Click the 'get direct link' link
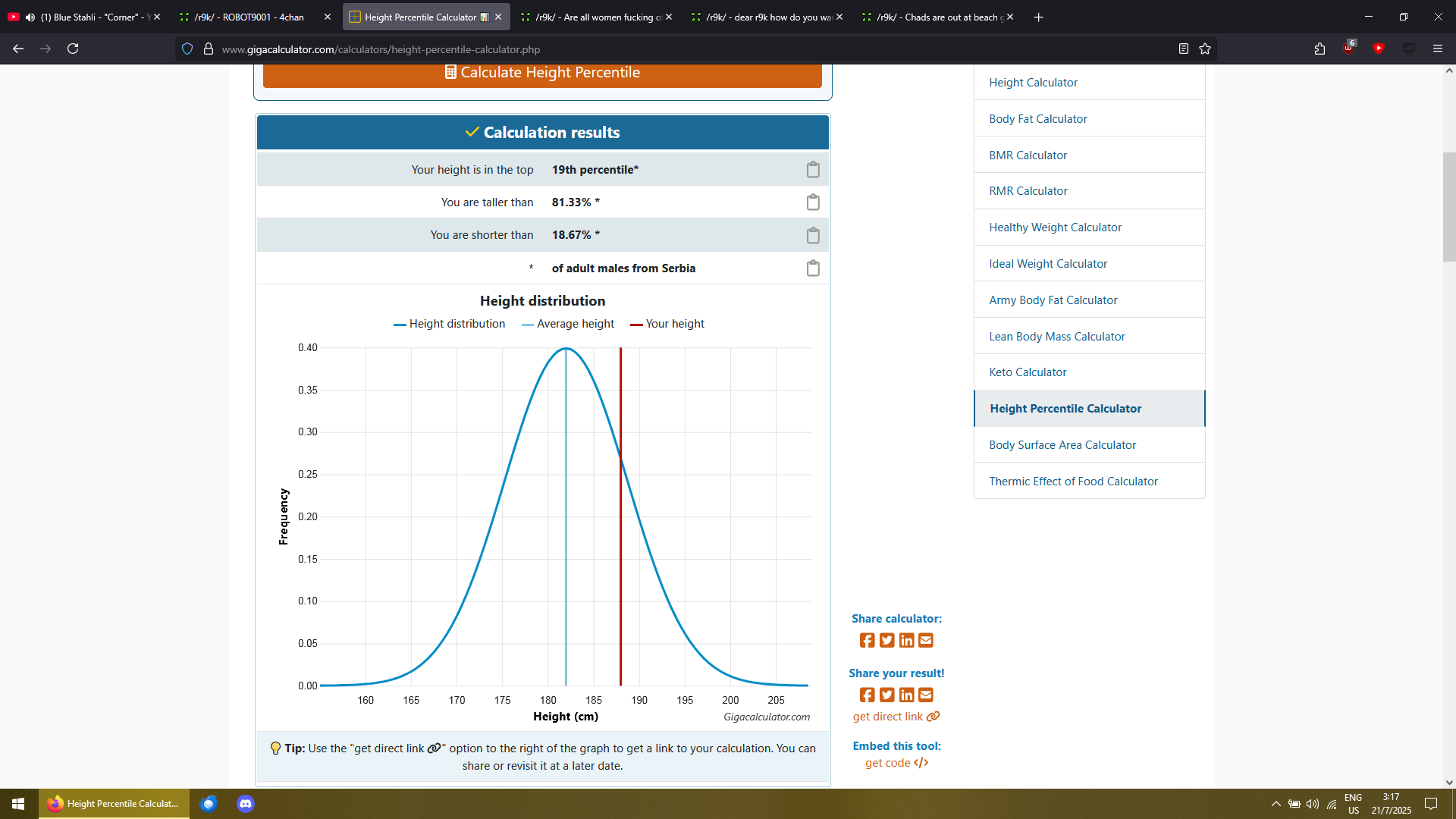This screenshot has height=819, width=1456. (x=896, y=717)
